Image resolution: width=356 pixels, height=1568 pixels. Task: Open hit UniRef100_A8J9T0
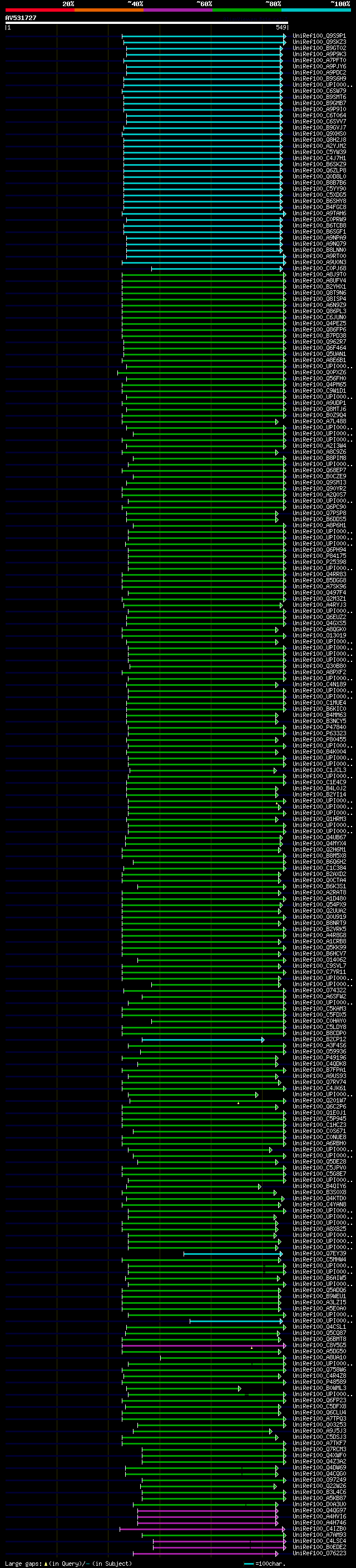(x=319, y=275)
